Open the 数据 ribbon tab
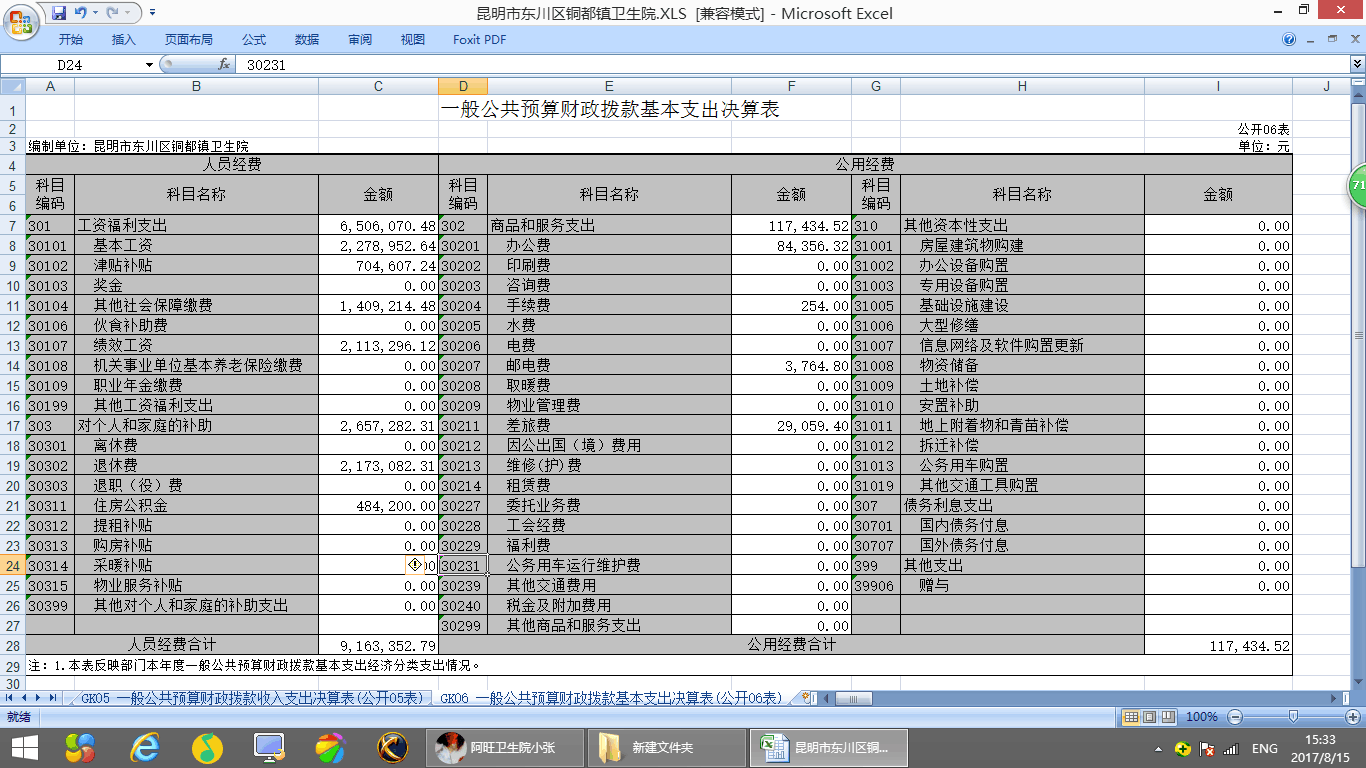This screenshot has height=768, width=1366. coord(307,40)
